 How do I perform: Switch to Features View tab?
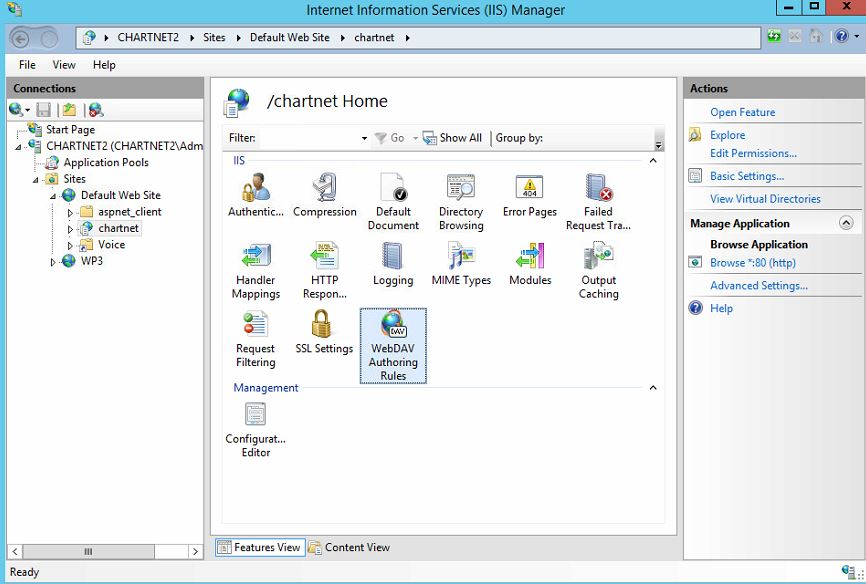[x=260, y=548]
